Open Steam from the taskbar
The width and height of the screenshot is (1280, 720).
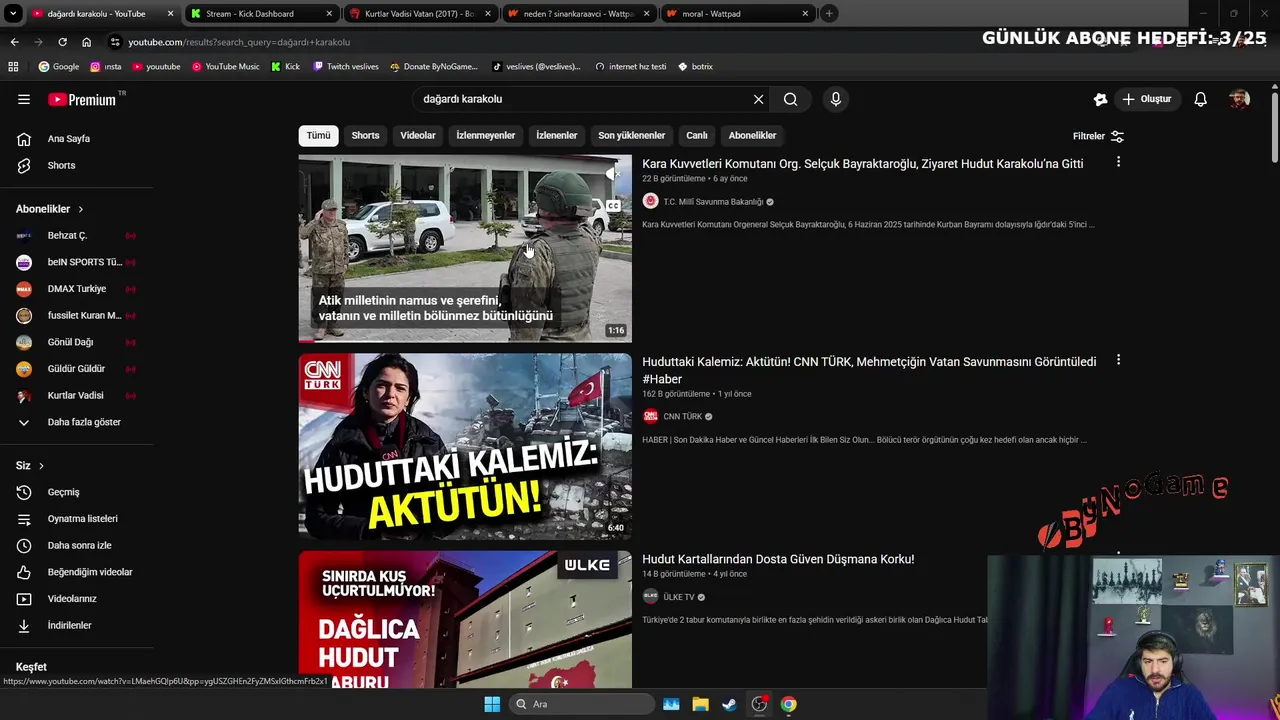coord(729,704)
